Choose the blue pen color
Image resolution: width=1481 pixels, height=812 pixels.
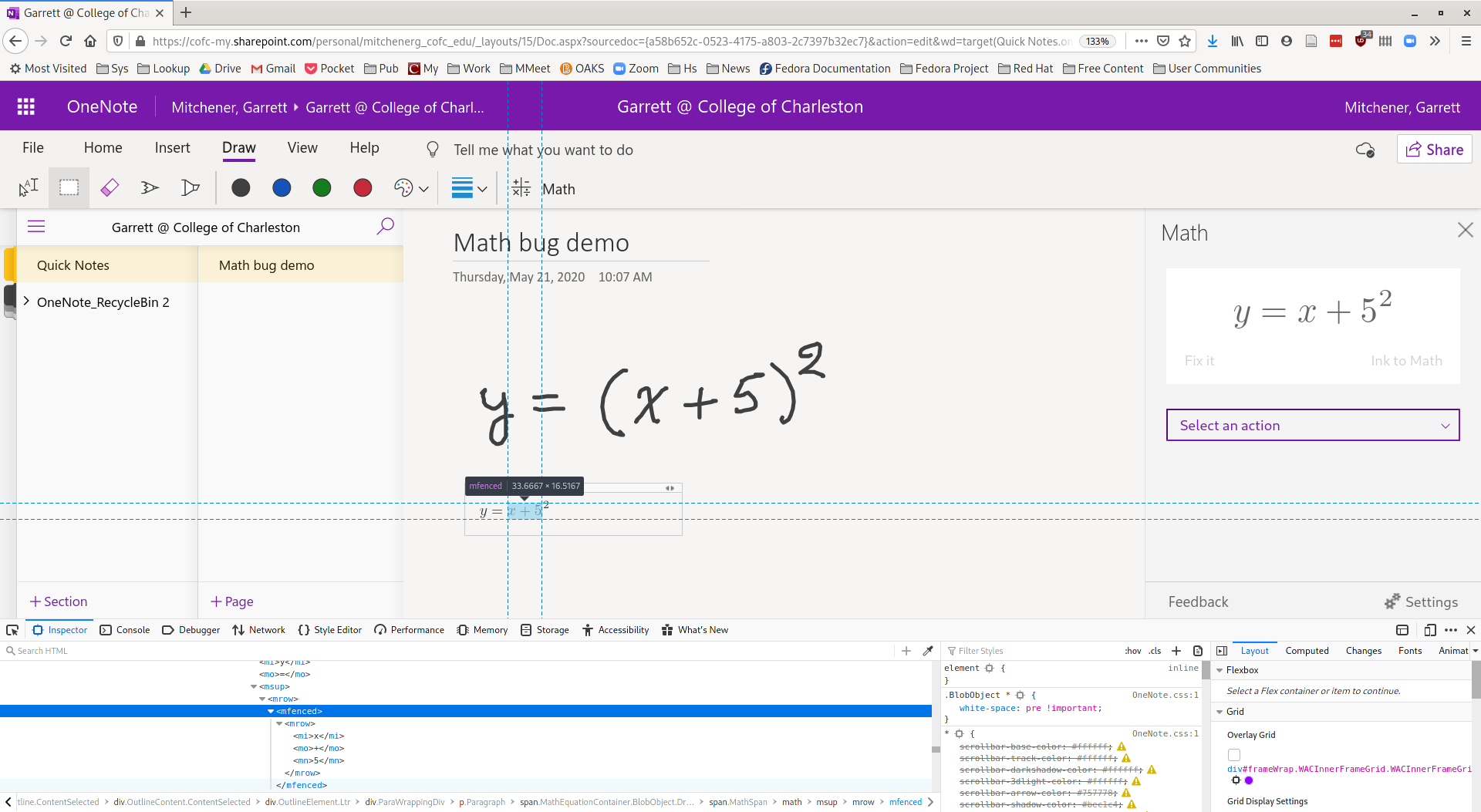[282, 187]
